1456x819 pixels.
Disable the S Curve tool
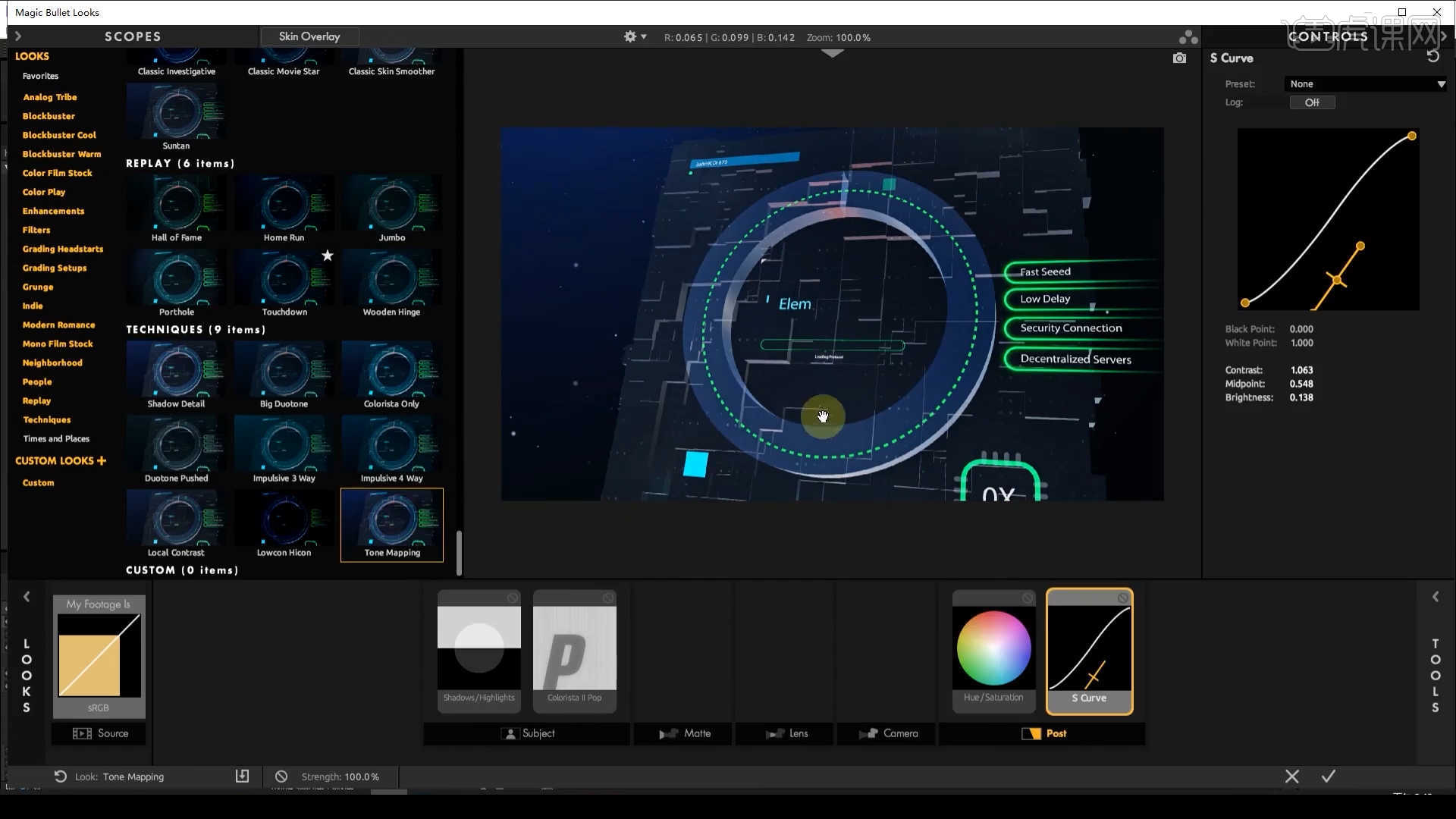[1122, 598]
